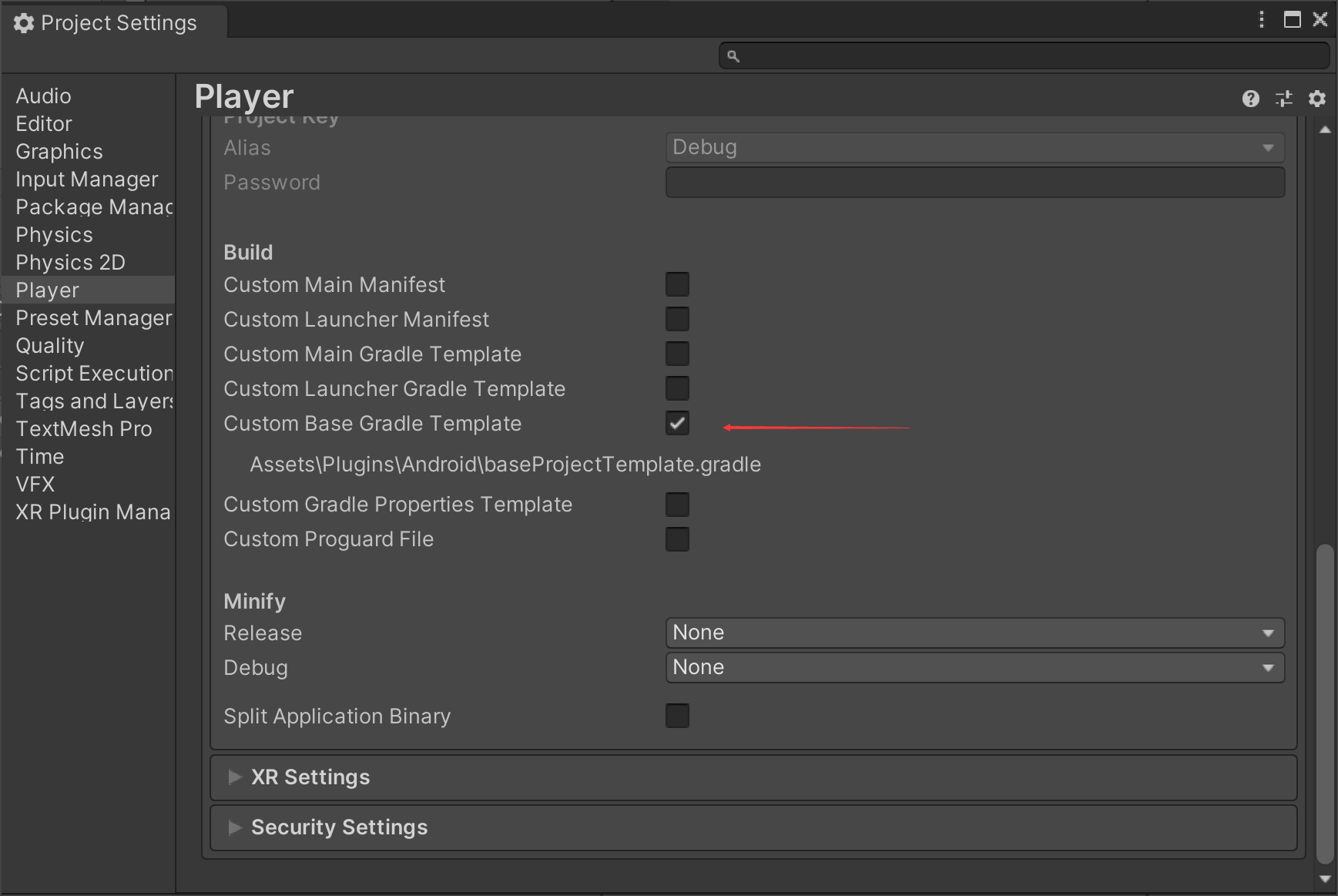Open the gear context menu beside Player heading
This screenshot has height=896, width=1338.
(x=1318, y=99)
